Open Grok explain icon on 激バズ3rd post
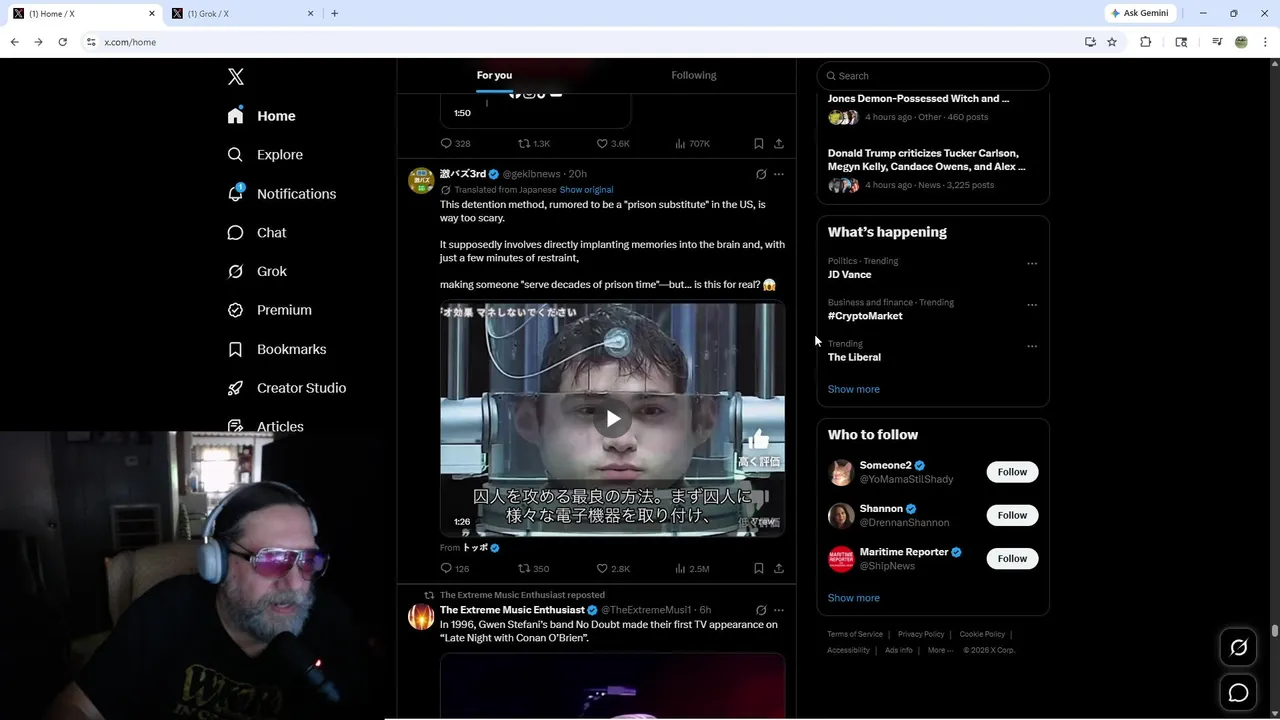Viewport: 1280px width, 720px height. 761,174
